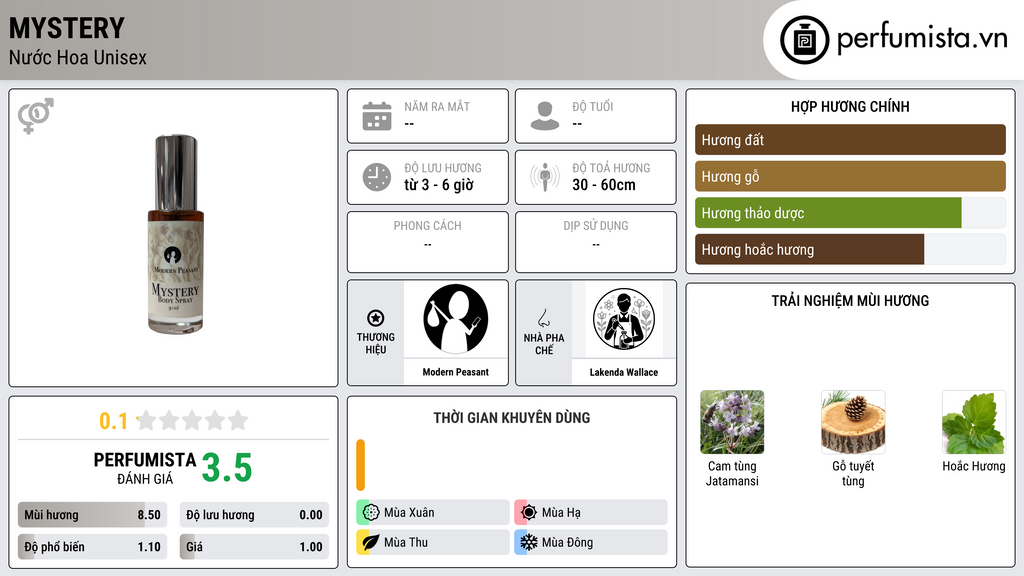Click the HỢP HƯƠNG CHÍNH heading
Image resolution: width=1024 pixels, height=576 pixels.
(x=850, y=106)
